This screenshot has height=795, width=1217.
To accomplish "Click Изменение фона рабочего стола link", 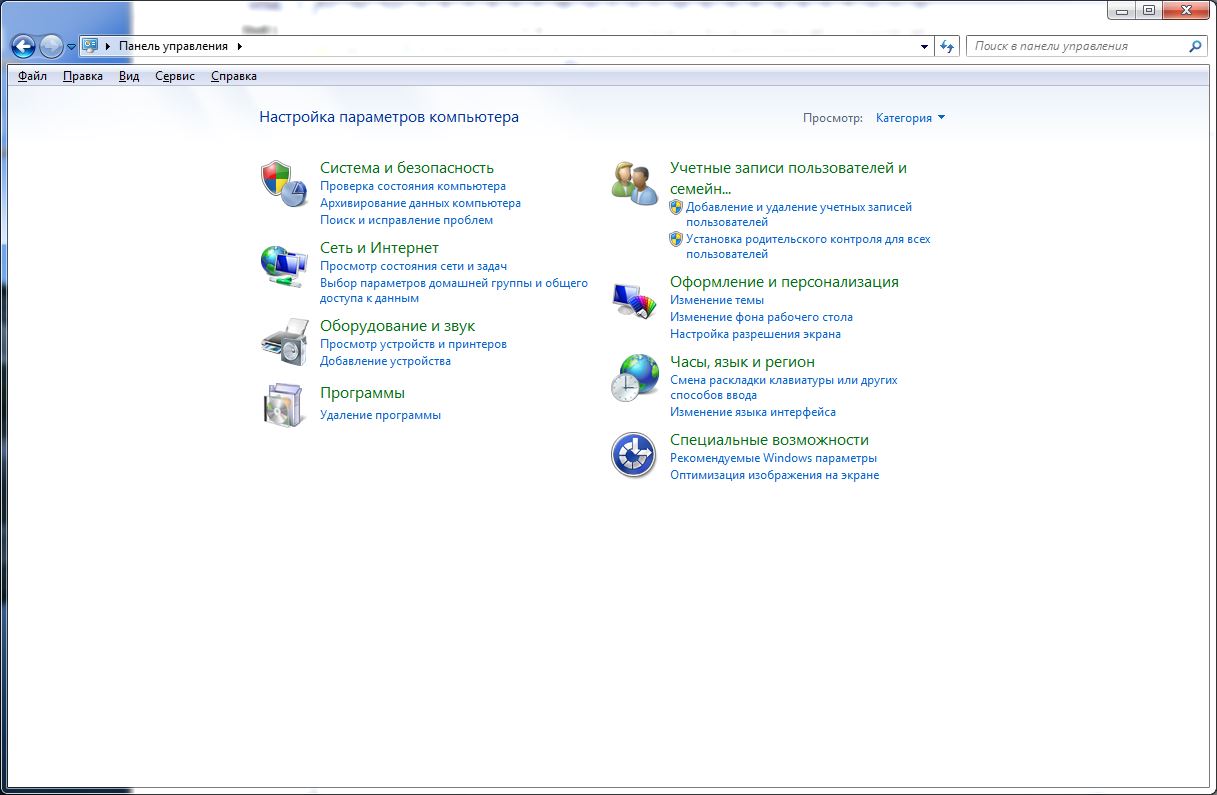I will [761, 317].
